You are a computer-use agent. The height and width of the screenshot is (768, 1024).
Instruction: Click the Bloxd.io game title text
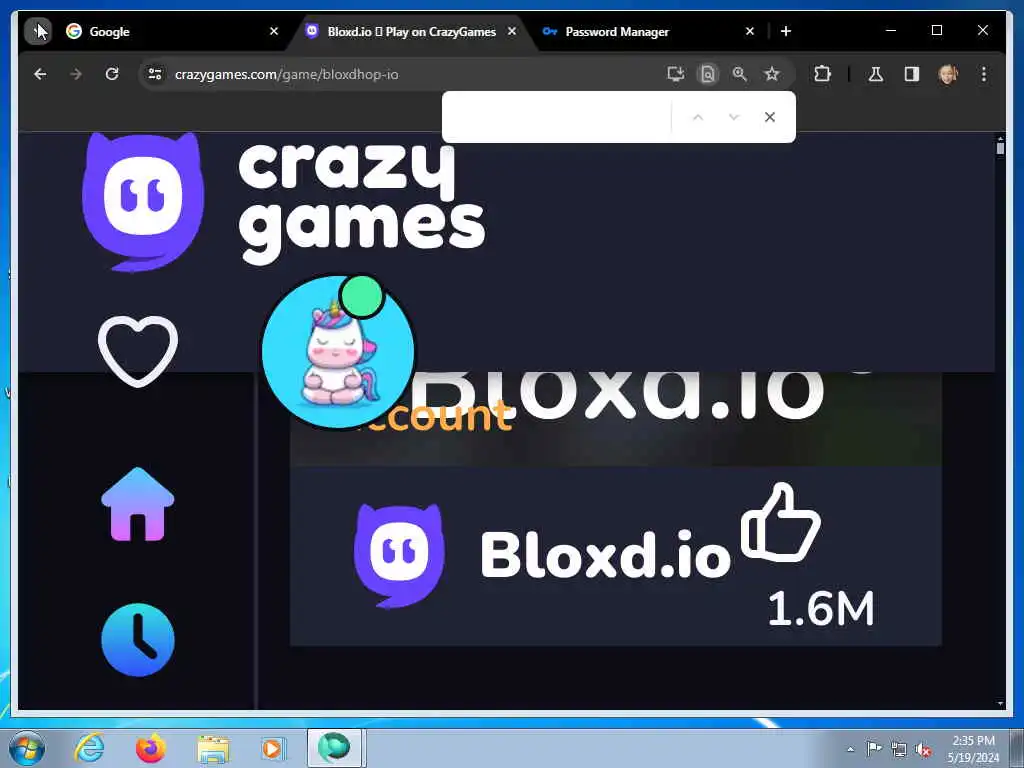pos(605,555)
